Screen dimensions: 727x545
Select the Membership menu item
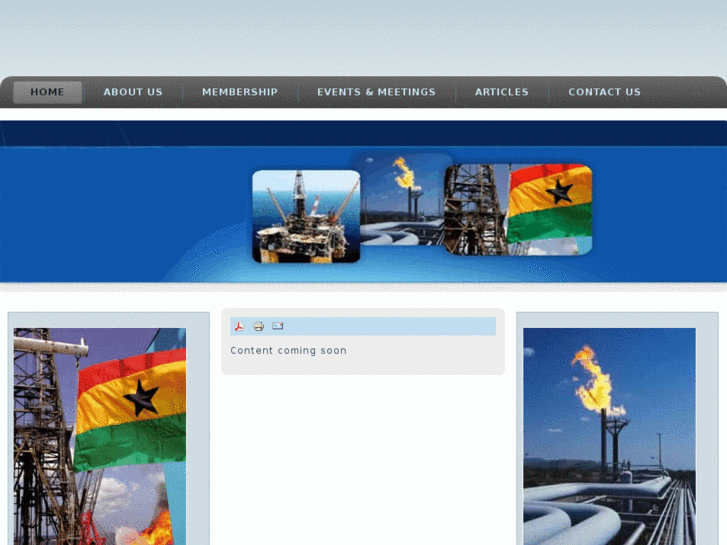(x=240, y=92)
